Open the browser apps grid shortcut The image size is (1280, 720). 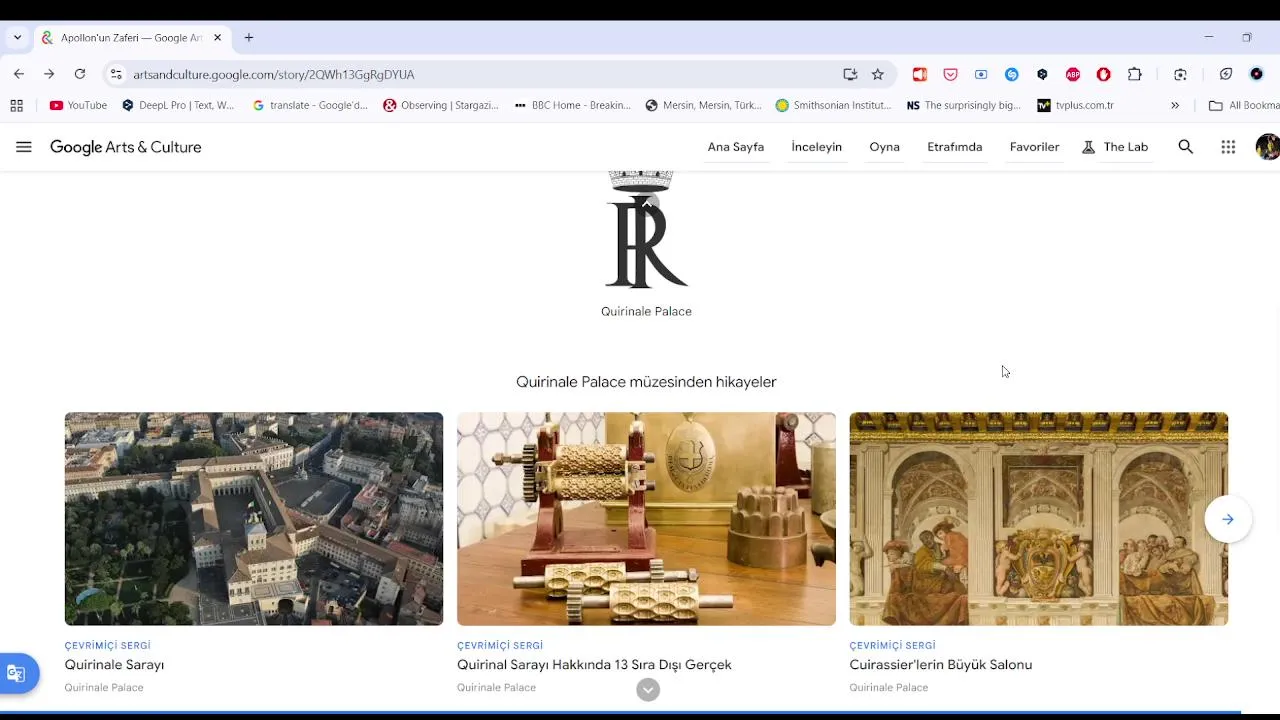point(16,105)
